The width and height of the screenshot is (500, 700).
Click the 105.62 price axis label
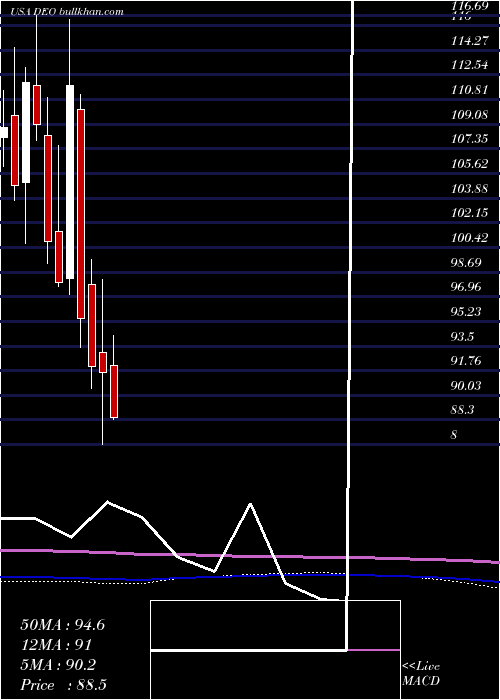tap(469, 164)
